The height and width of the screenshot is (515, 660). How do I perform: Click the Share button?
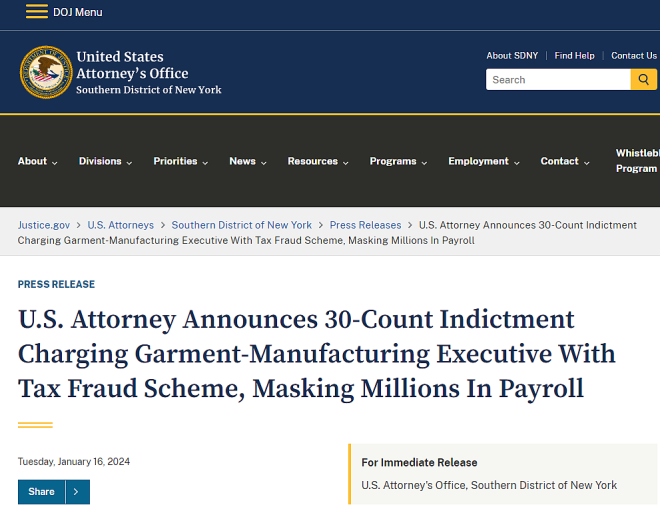tap(42, 492)
